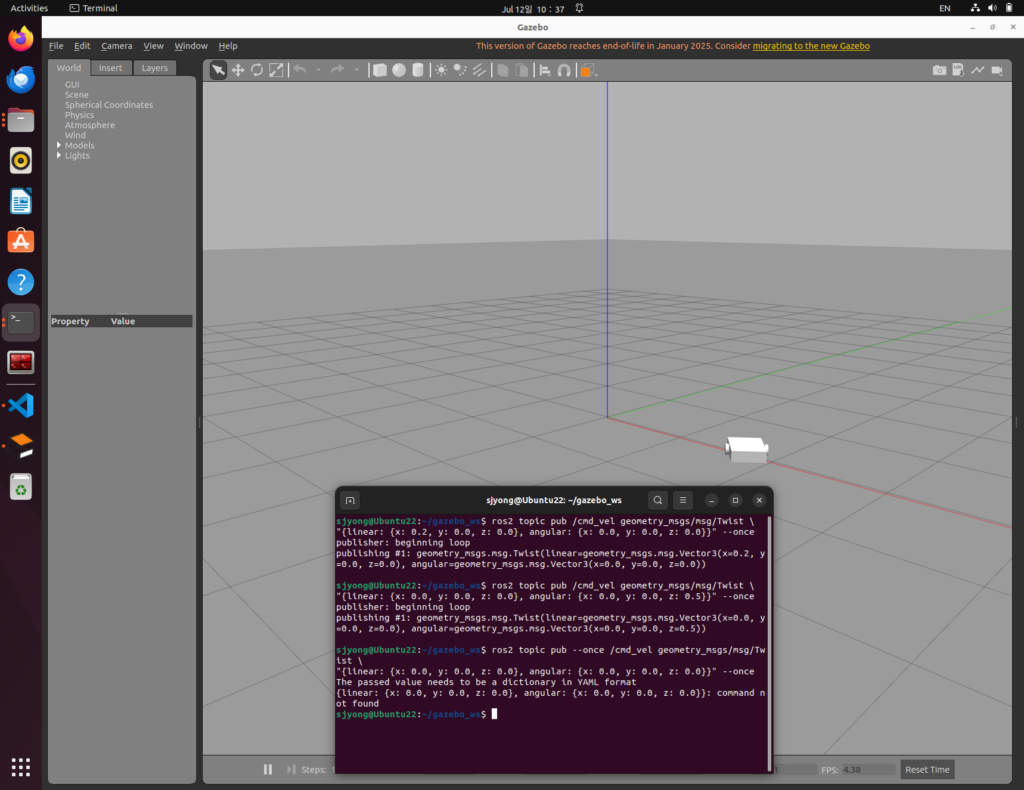1024x790 pixels.
Task: Add a point light
Action: pyautogui.click(x=441, y=70)
